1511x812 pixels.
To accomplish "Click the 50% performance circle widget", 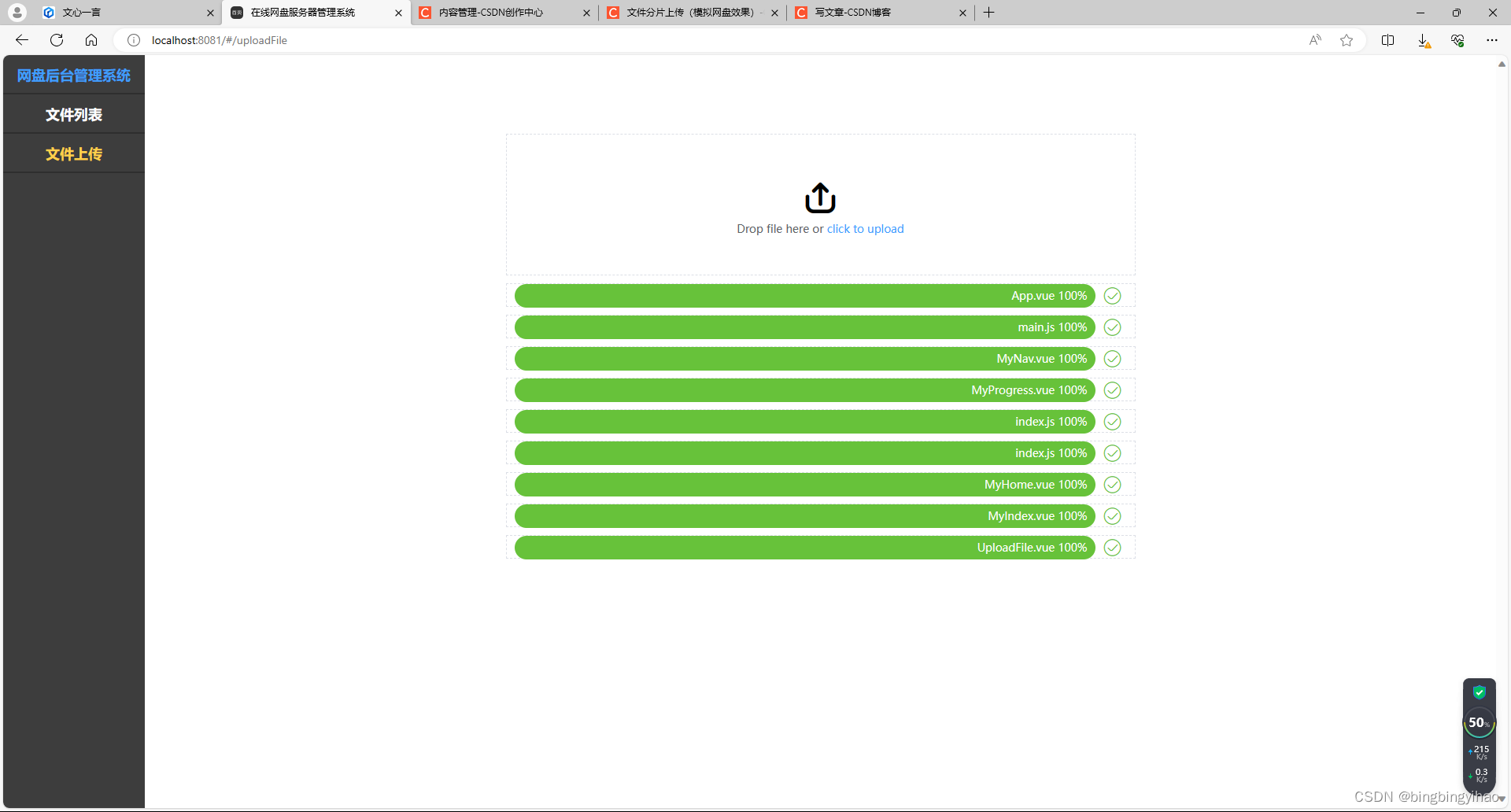I will [x=1480, y=722].
